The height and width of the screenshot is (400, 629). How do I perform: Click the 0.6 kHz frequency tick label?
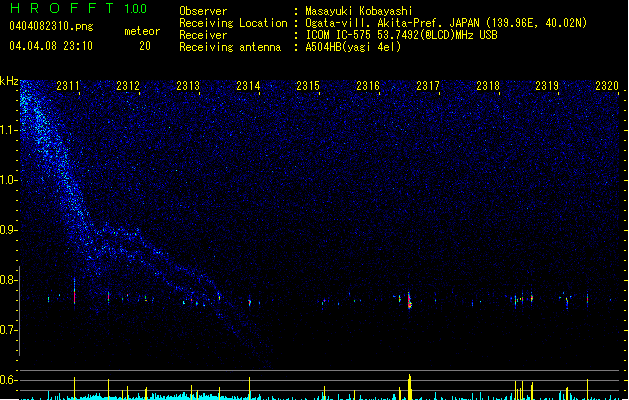8,380
